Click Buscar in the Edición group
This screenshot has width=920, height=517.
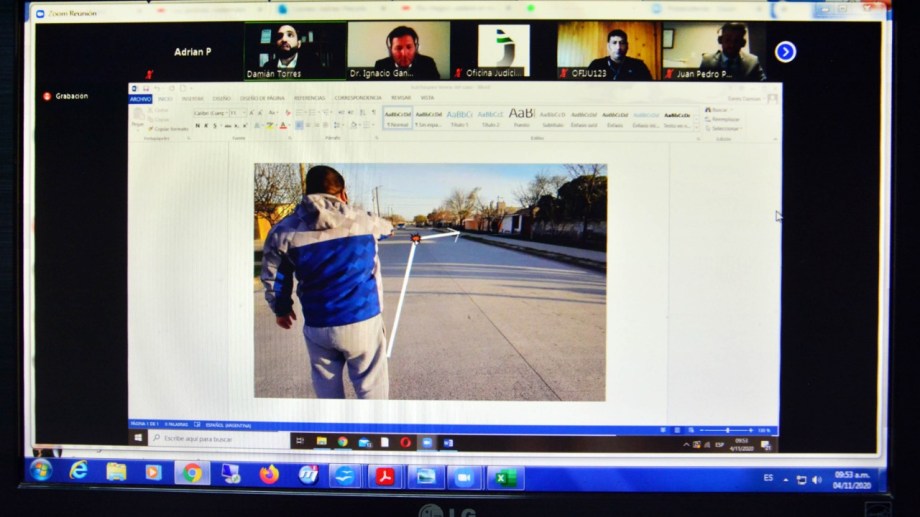pos(716,110)
